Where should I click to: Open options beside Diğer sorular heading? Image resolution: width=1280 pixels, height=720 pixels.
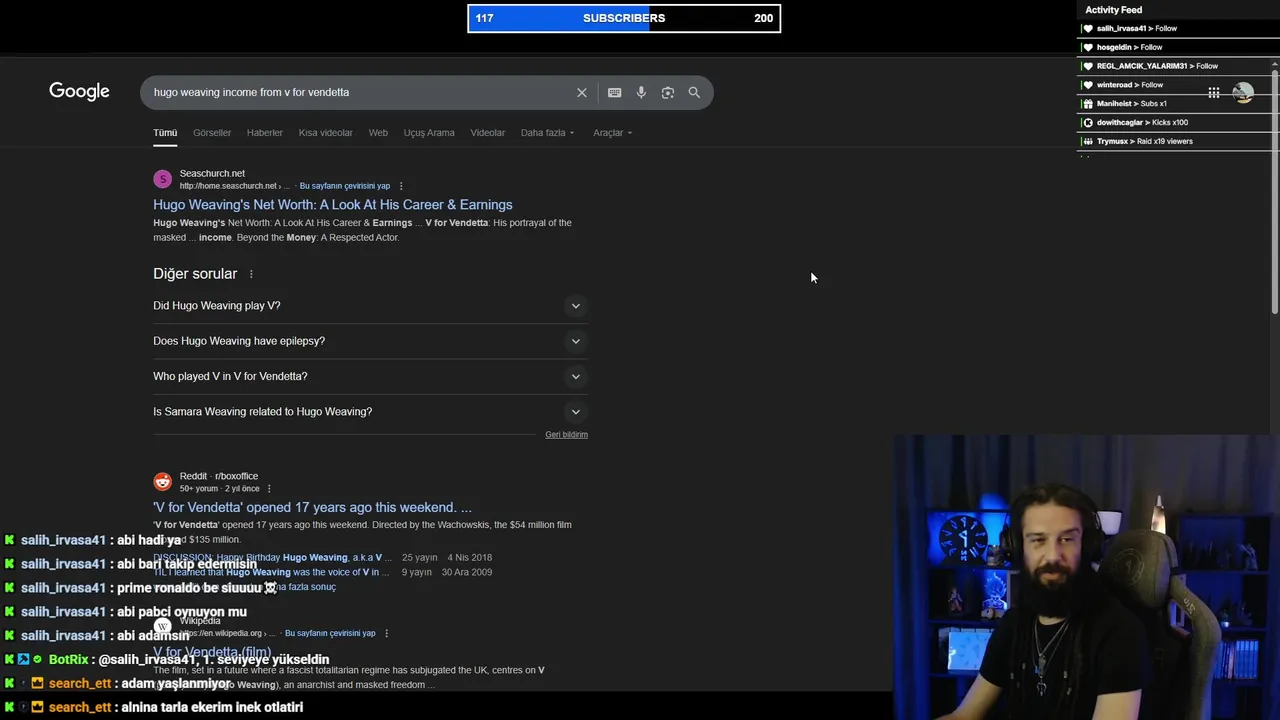[251, 274]
